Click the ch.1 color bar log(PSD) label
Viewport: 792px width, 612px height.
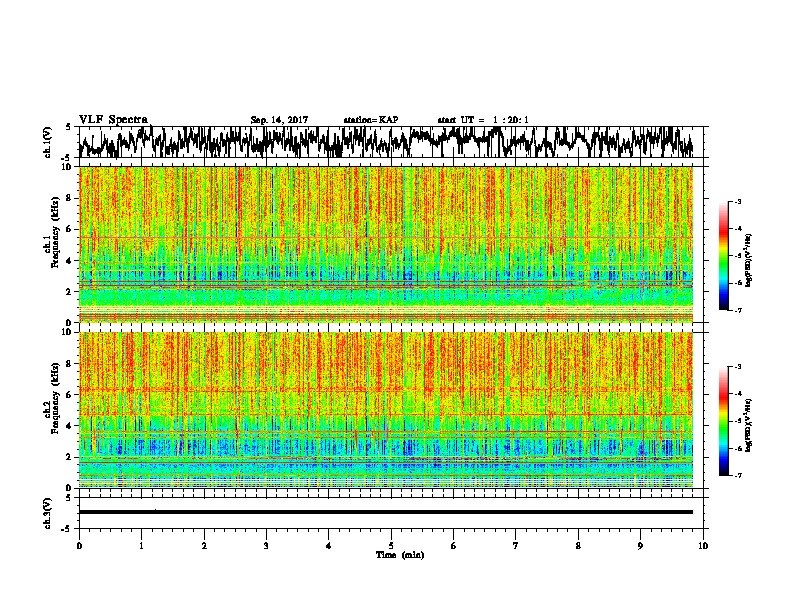748,260
